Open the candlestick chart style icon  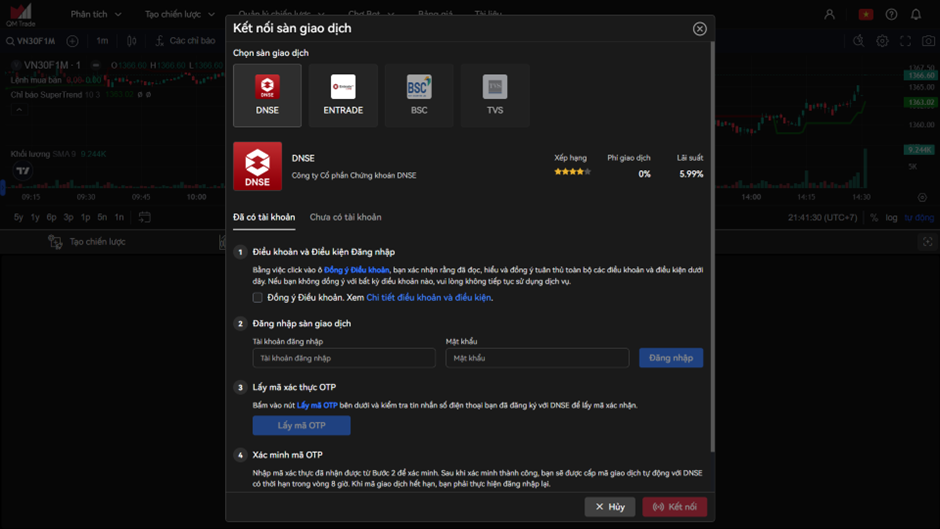point(132,41)
